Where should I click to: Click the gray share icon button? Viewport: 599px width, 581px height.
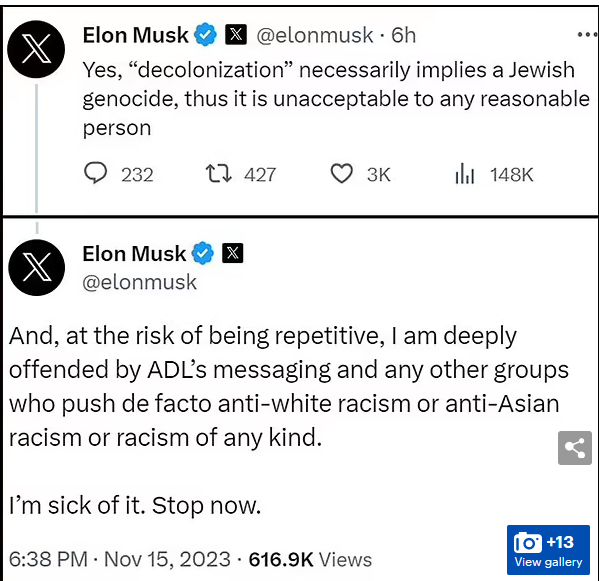575,448
